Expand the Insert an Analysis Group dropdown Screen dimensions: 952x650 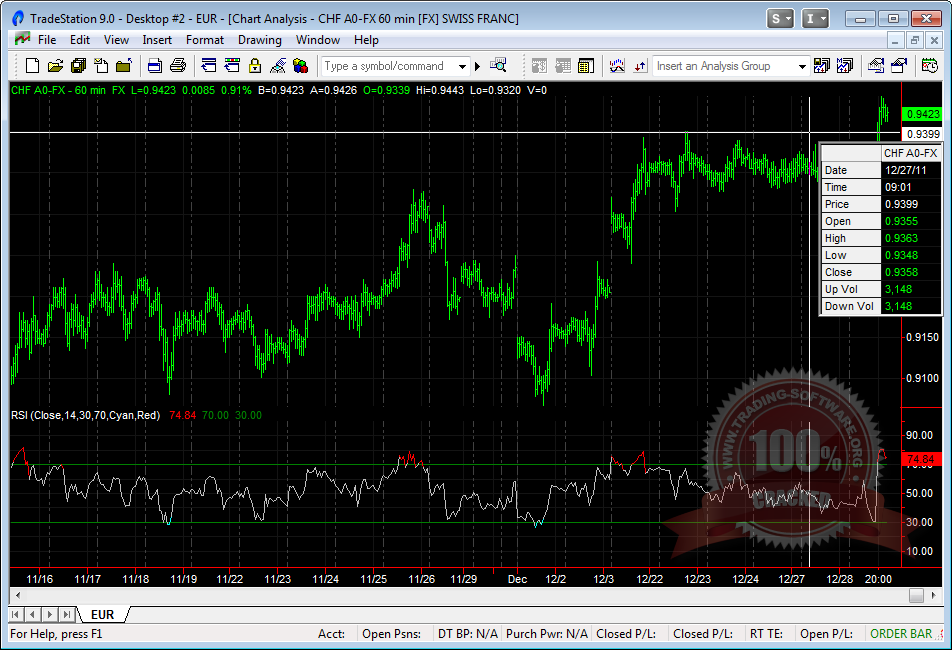coord(801,66)
